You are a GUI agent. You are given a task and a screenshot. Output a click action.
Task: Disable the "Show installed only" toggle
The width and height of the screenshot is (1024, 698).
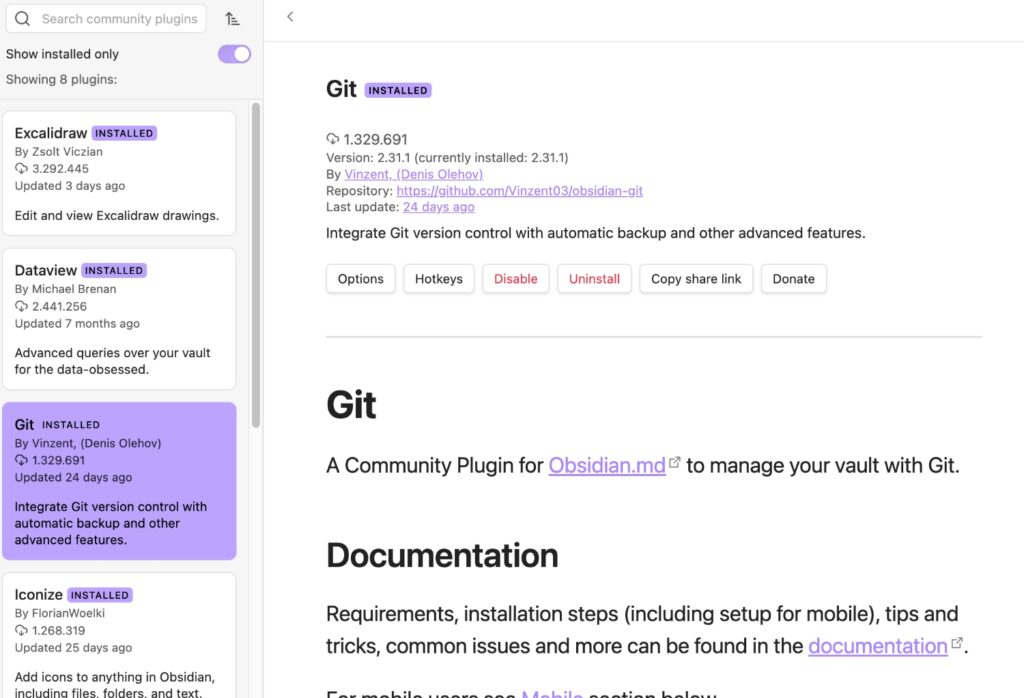232,53
